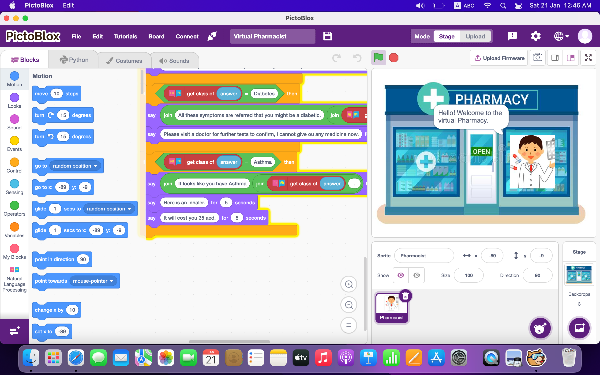Hide the sprite using the crossed eye icon
Image resolution: width=600 pixels, height=375 pixels.
click(417, 275)
